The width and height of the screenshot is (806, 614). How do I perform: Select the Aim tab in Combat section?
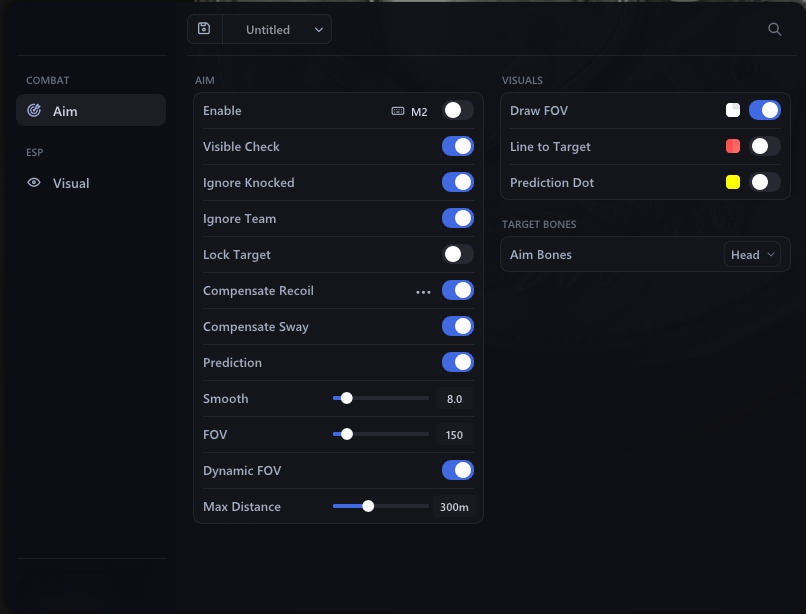(x=91, y=110)
